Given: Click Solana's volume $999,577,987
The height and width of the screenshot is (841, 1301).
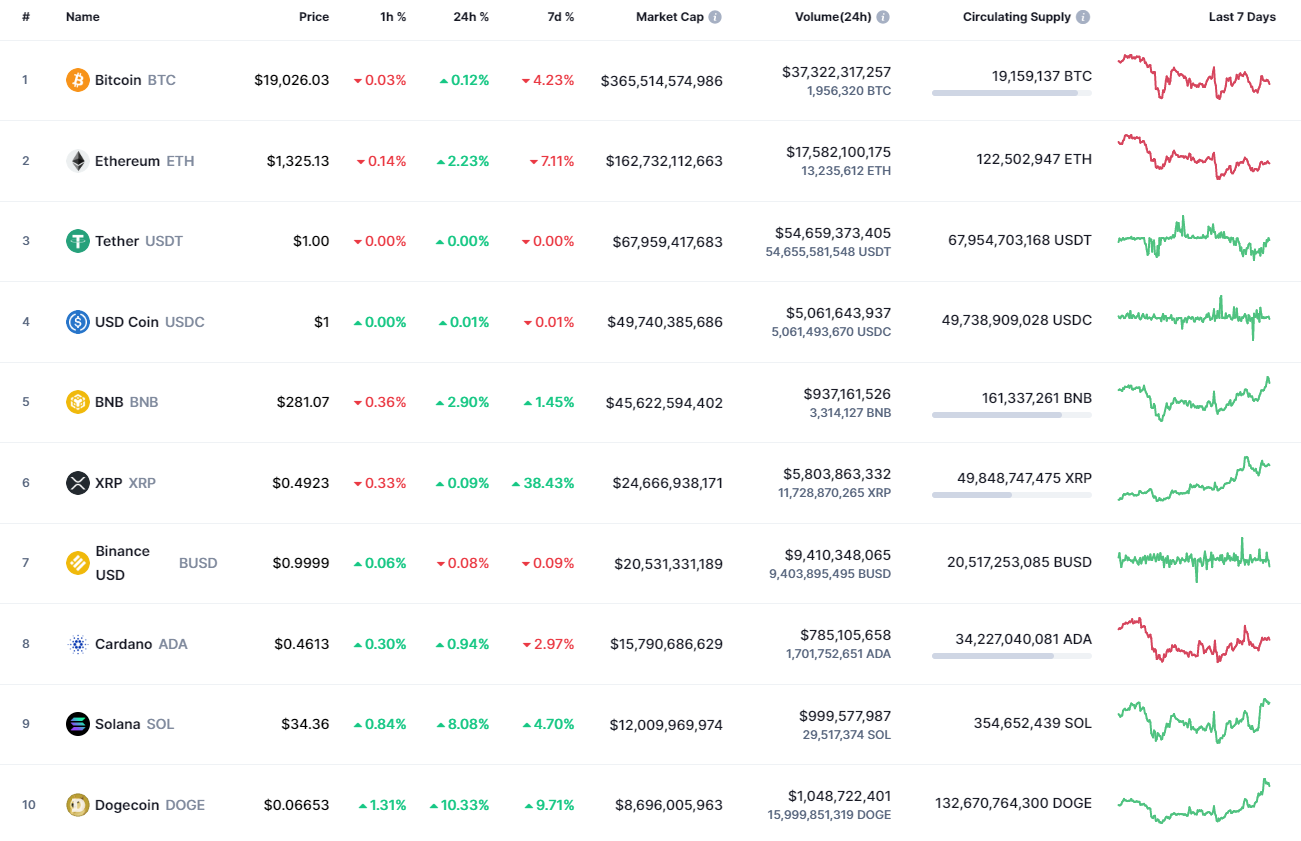Looking at the screenshot, I should point(845,716).
